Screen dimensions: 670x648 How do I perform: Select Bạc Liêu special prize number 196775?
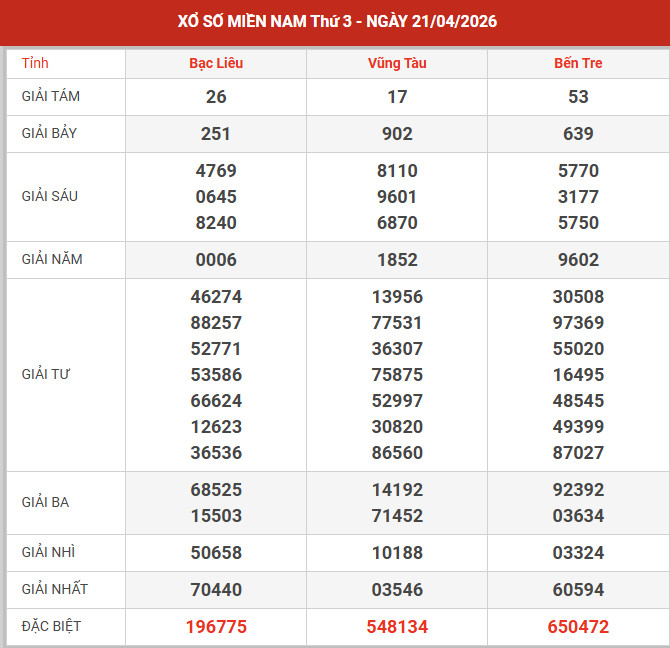[x=216, y=627]
